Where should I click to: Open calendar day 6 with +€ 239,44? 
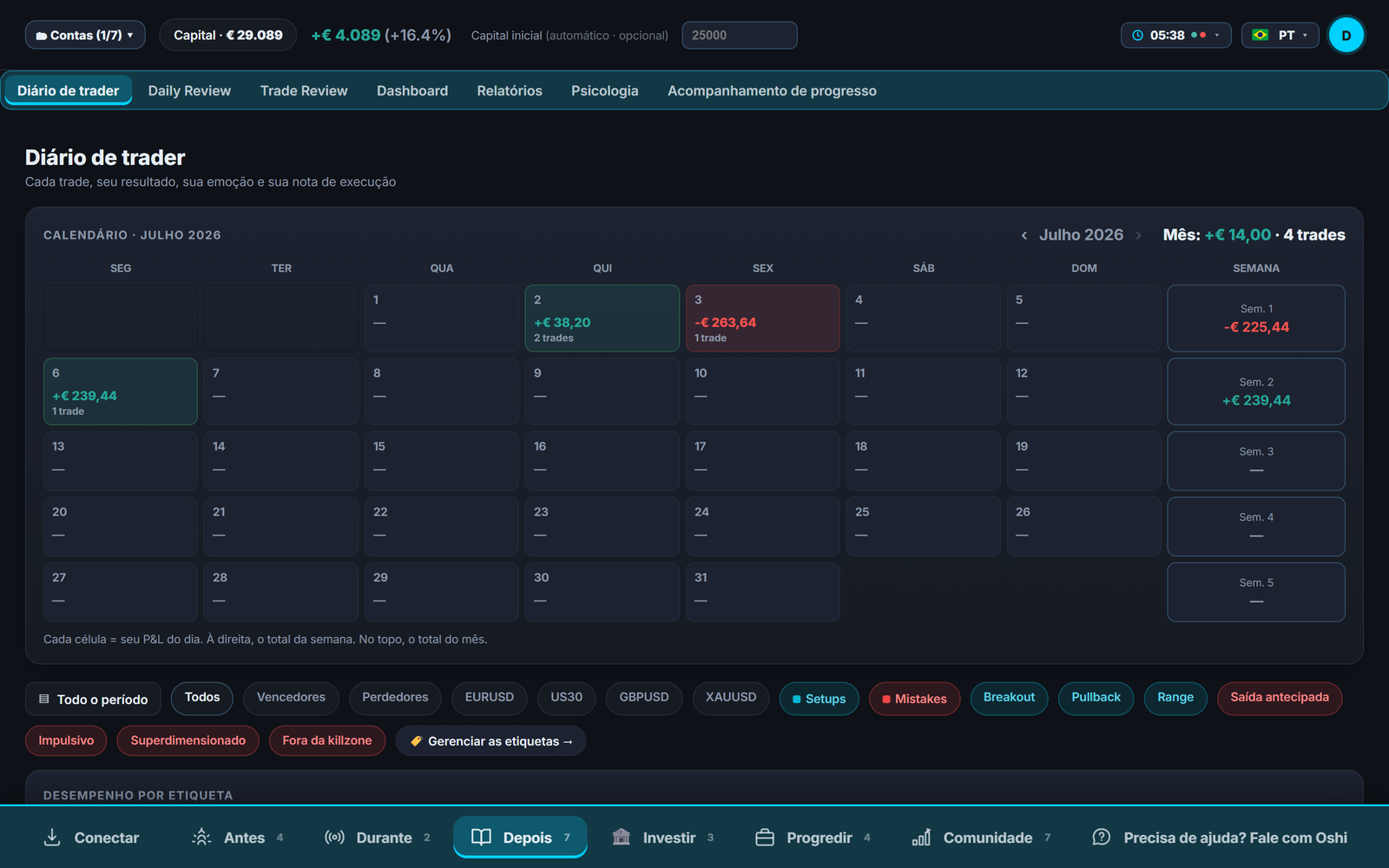[121, 391]
